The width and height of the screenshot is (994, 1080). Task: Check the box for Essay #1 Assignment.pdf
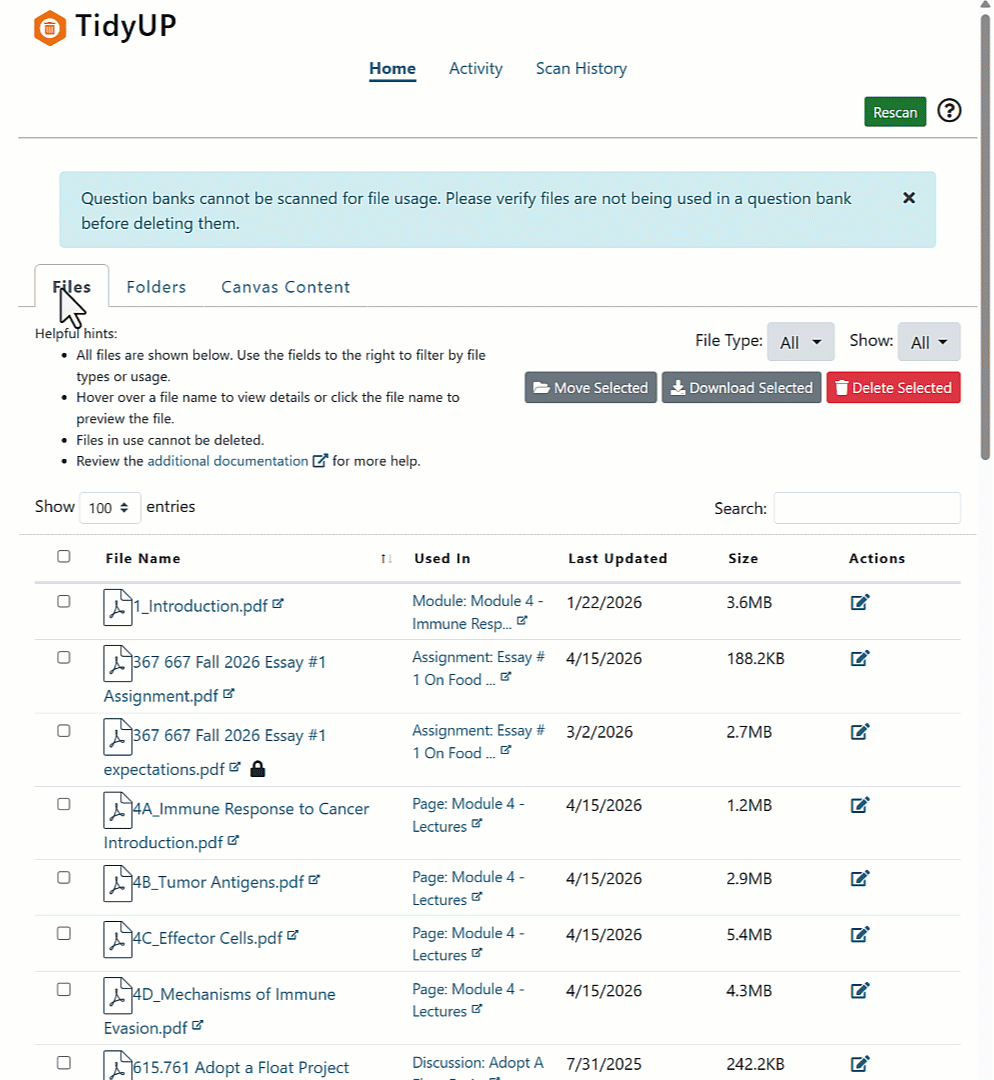pyautogui.click(x=63, y=657)
